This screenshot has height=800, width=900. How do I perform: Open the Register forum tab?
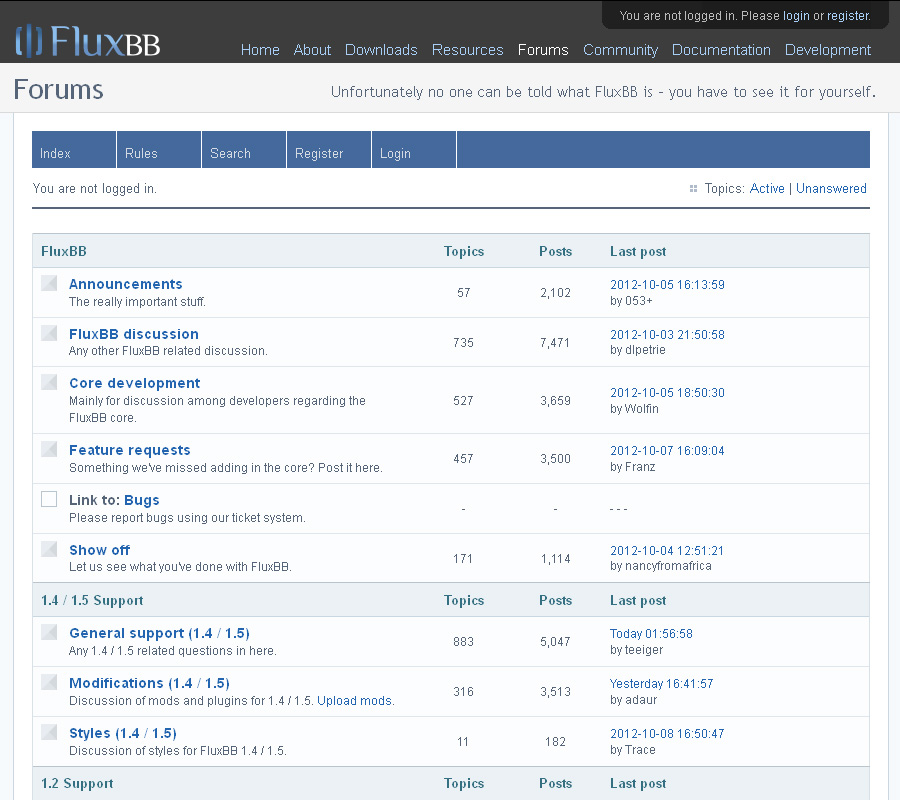tap(329, 150)
